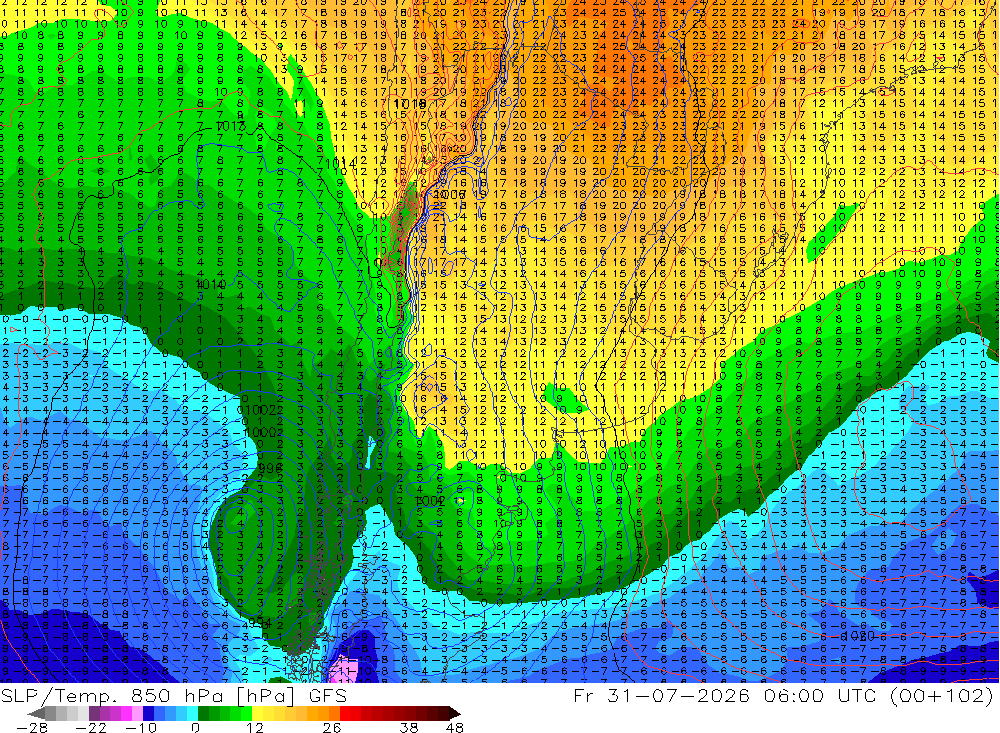Click the '1006' isobar label on the map
Viewport: 1000px width, 733px height.
coord(449,195)
